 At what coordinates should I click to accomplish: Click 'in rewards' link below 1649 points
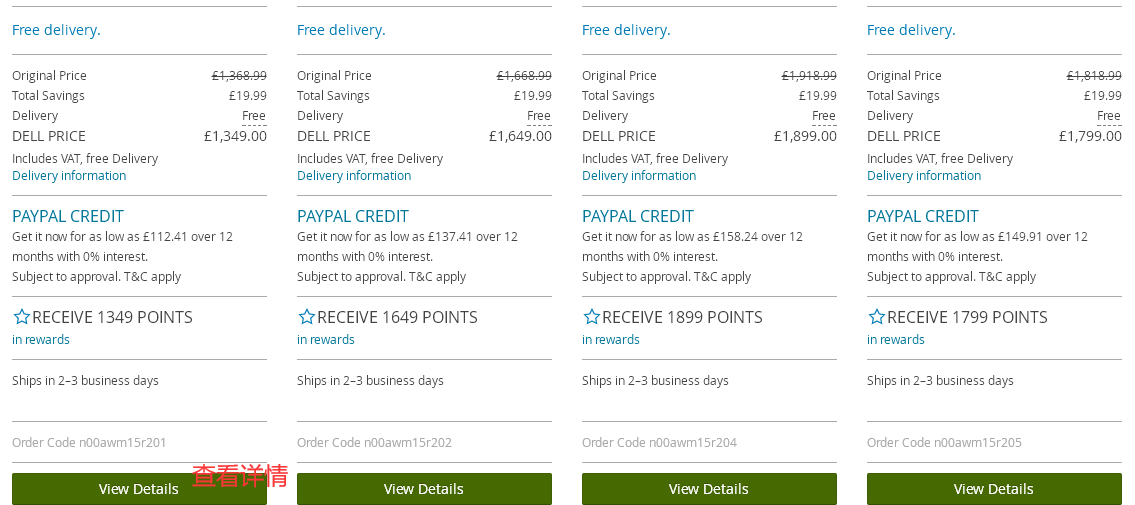tap(326, 340)
